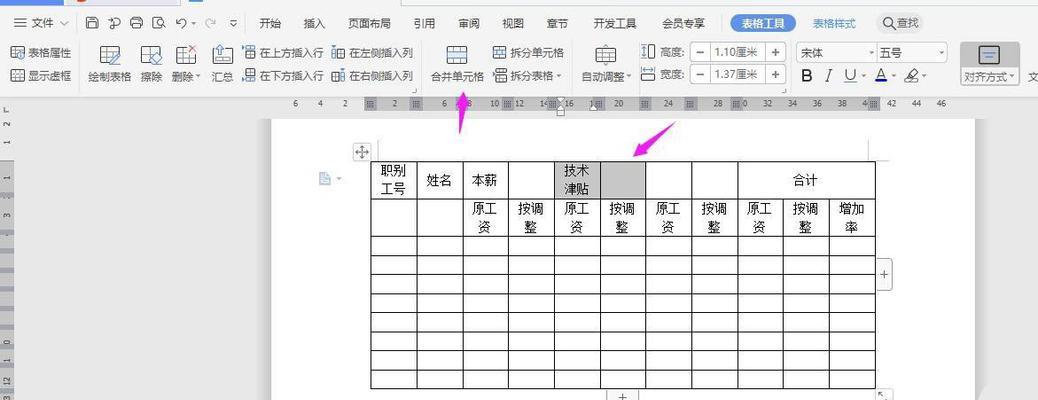Click the Save icon in quick access toolbar
Viewport: 1038px width, 400px height.
pyautogui.click(x=92, y=23)
